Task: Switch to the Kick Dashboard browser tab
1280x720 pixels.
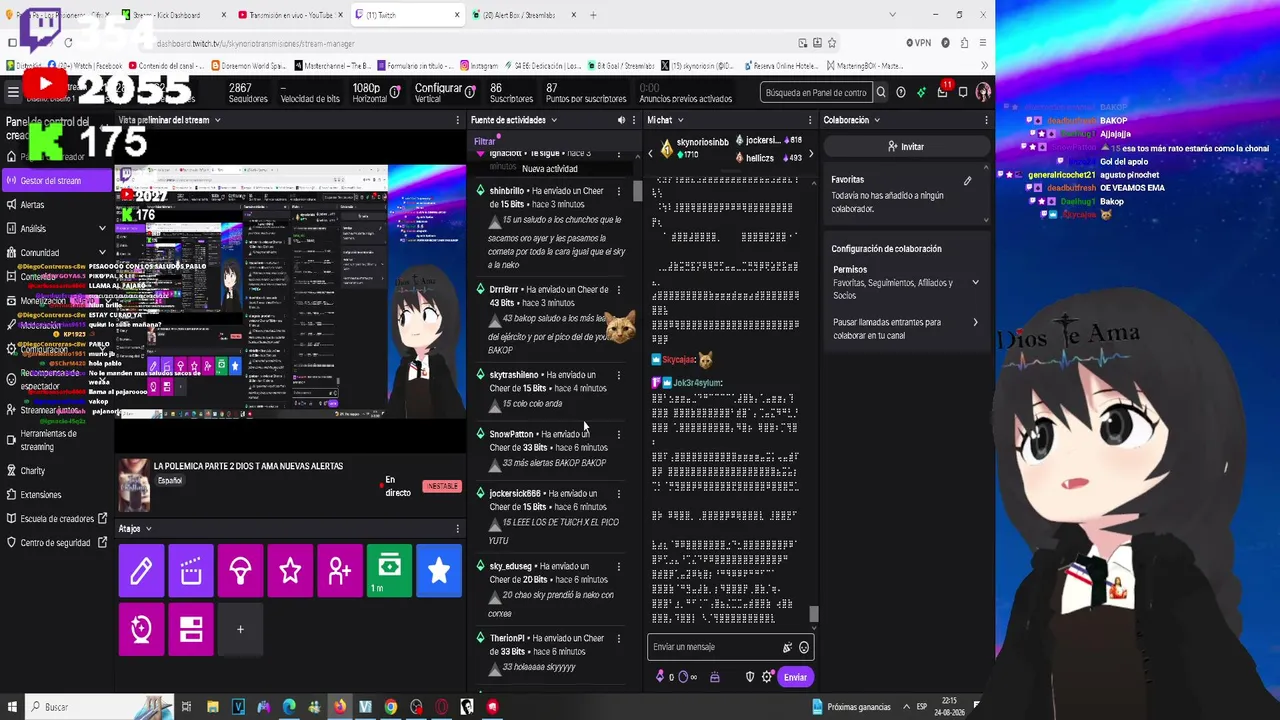Action: click(x=172, y=15)
